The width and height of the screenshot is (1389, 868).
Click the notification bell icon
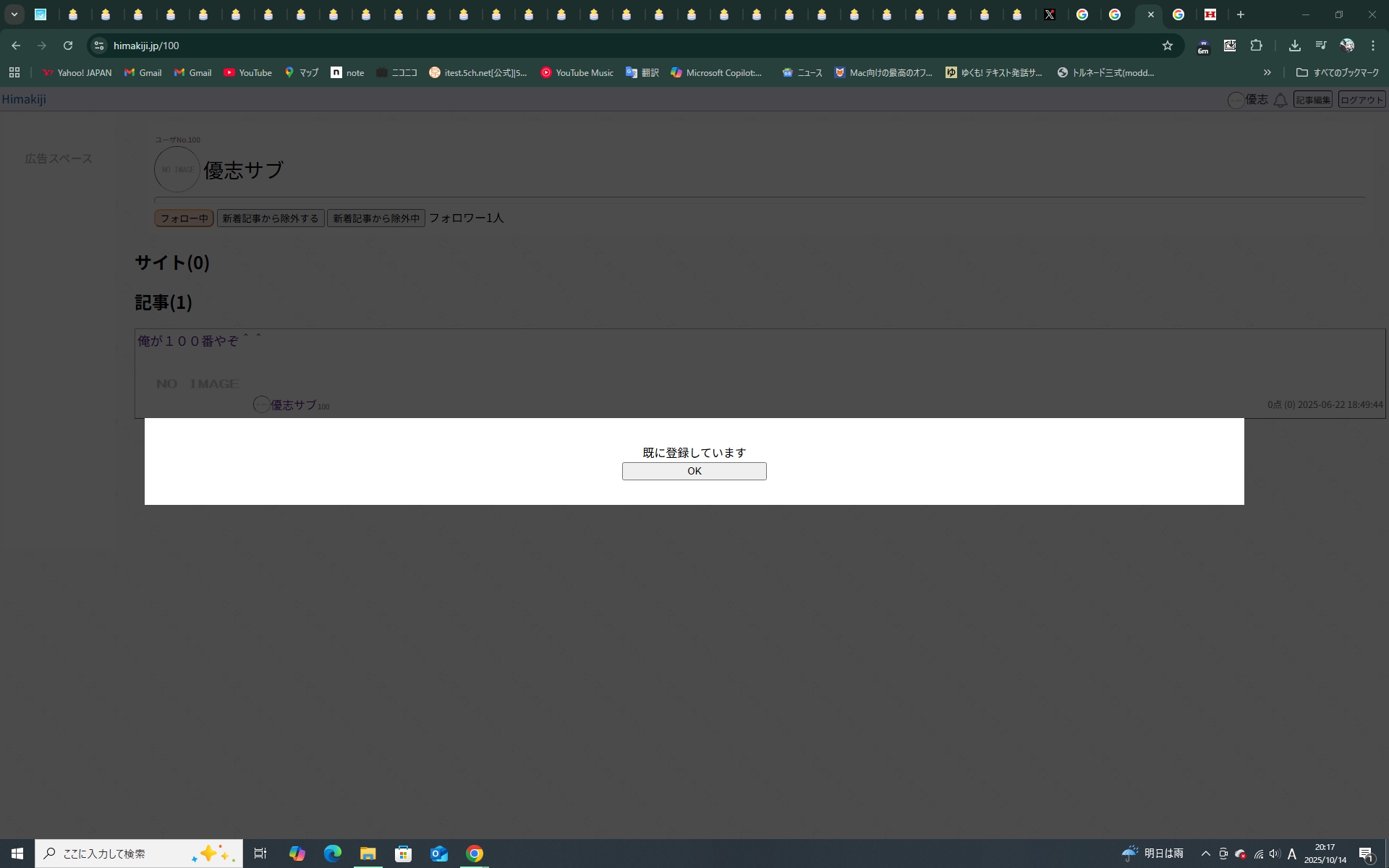coord(1280,100)
